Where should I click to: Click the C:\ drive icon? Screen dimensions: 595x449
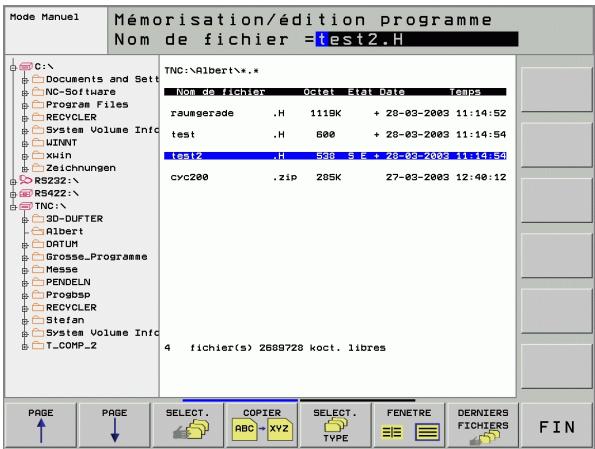(26, 67)
